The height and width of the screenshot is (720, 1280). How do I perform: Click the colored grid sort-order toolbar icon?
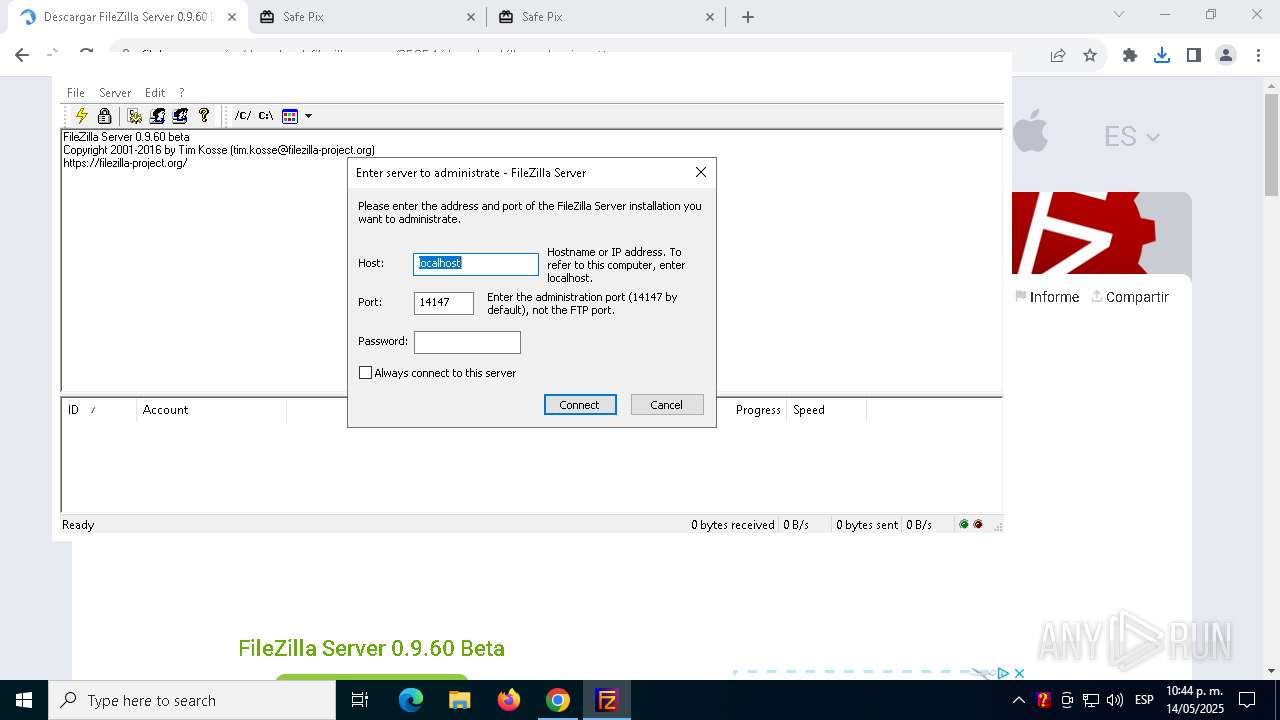[x=290, y=116]
